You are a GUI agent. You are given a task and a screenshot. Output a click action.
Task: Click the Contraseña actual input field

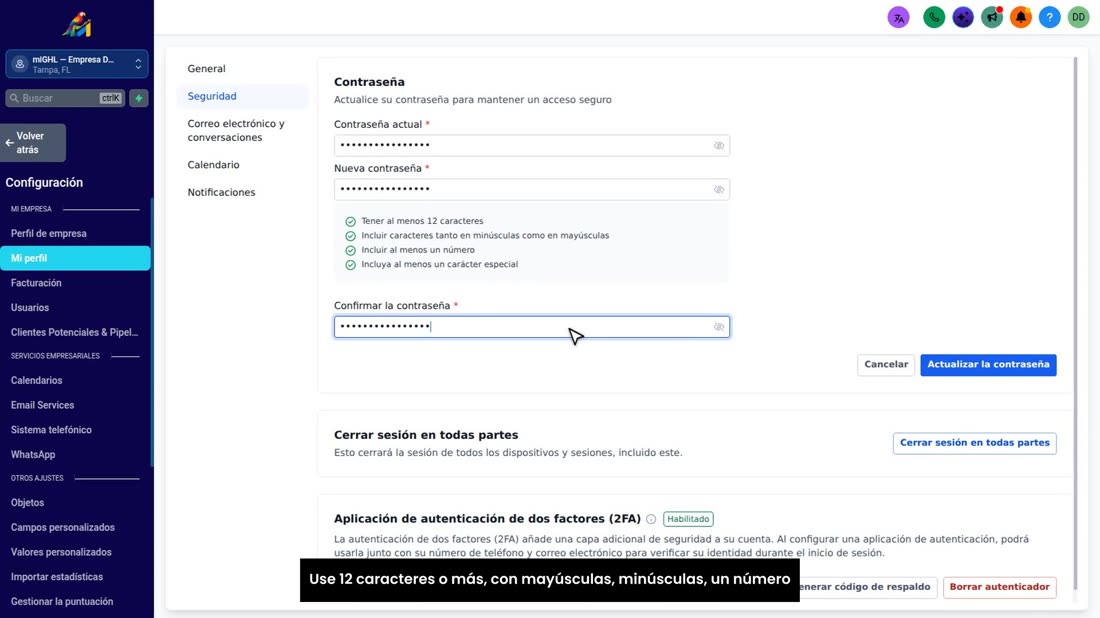(532, 146)
